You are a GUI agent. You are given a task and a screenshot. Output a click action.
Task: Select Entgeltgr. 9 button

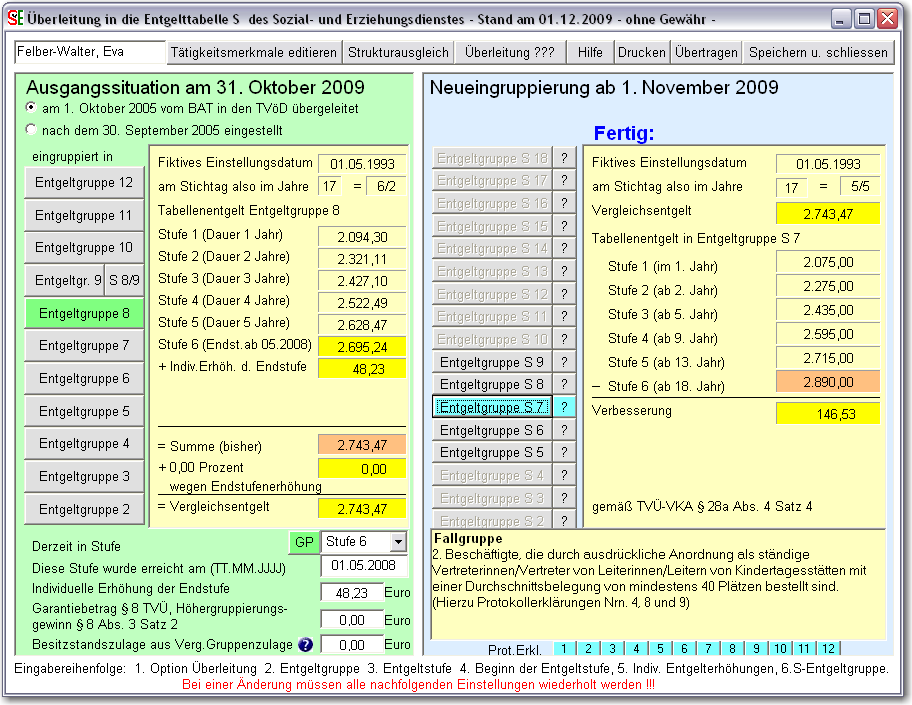point(65,280)
